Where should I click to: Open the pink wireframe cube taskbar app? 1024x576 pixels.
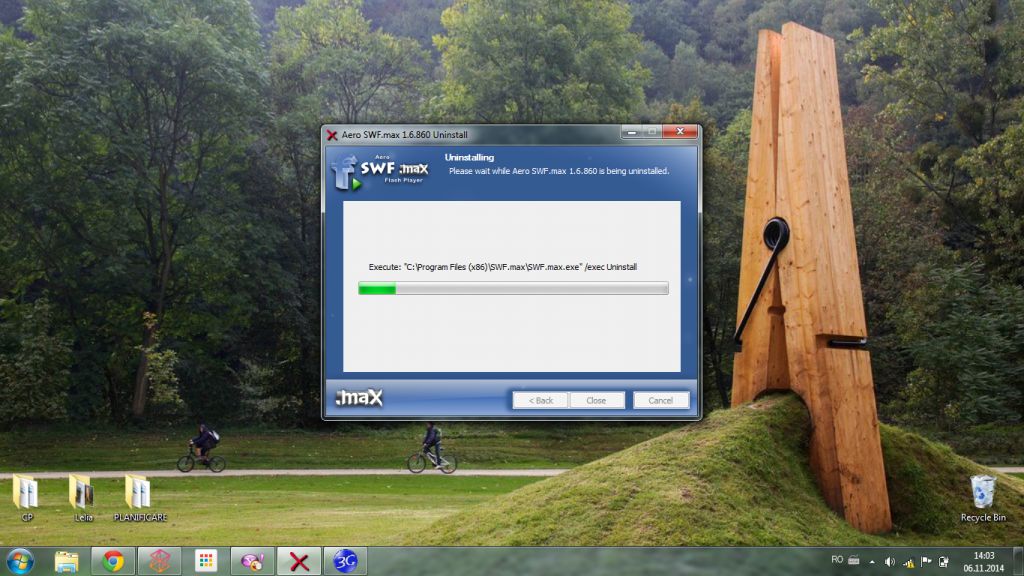tap(159, 562)
